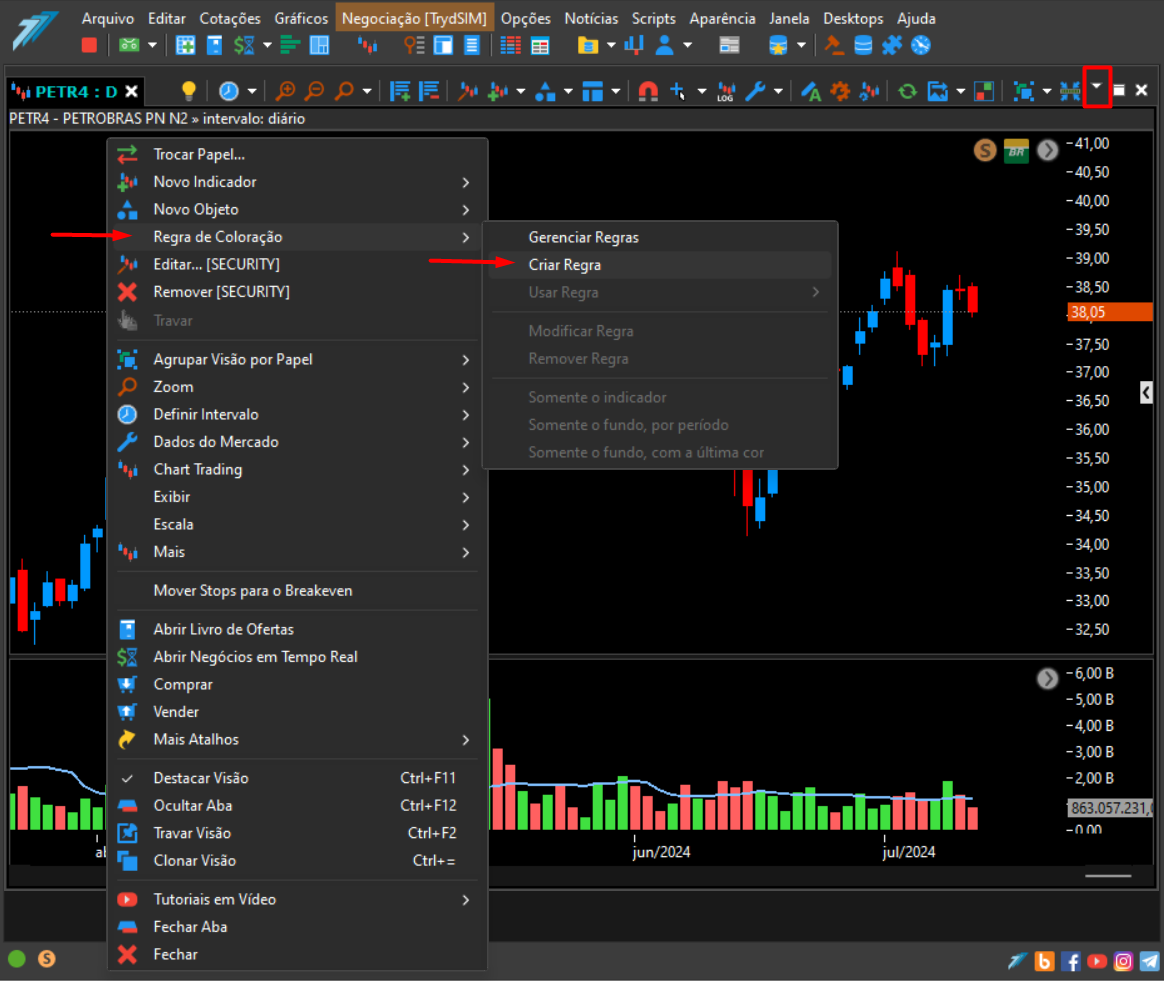1164x981 pixels.
Task: Open the YouTube icon in status bar
Action: pos(1096,961)
